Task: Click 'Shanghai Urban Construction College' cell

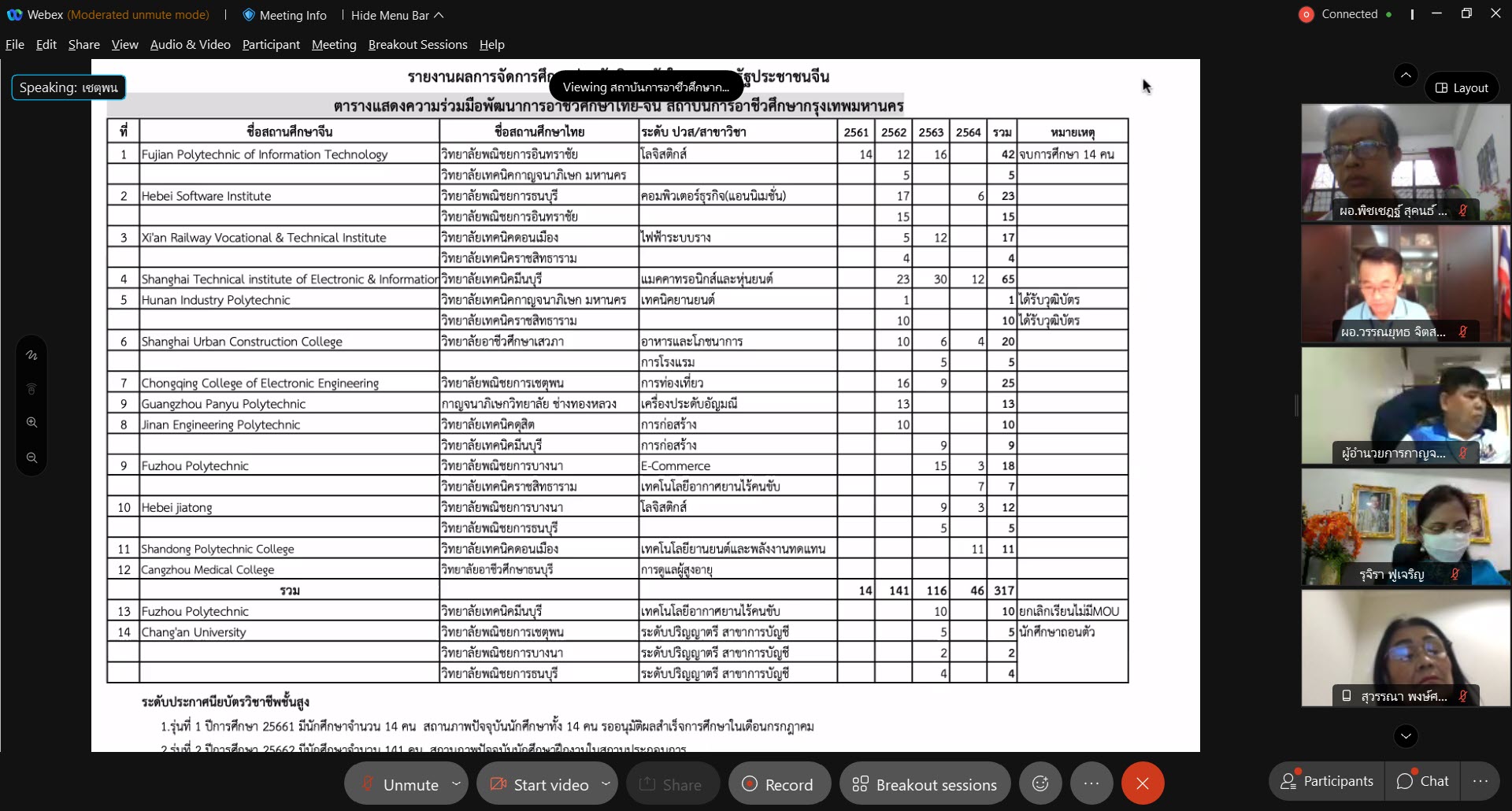Action: 289,342
